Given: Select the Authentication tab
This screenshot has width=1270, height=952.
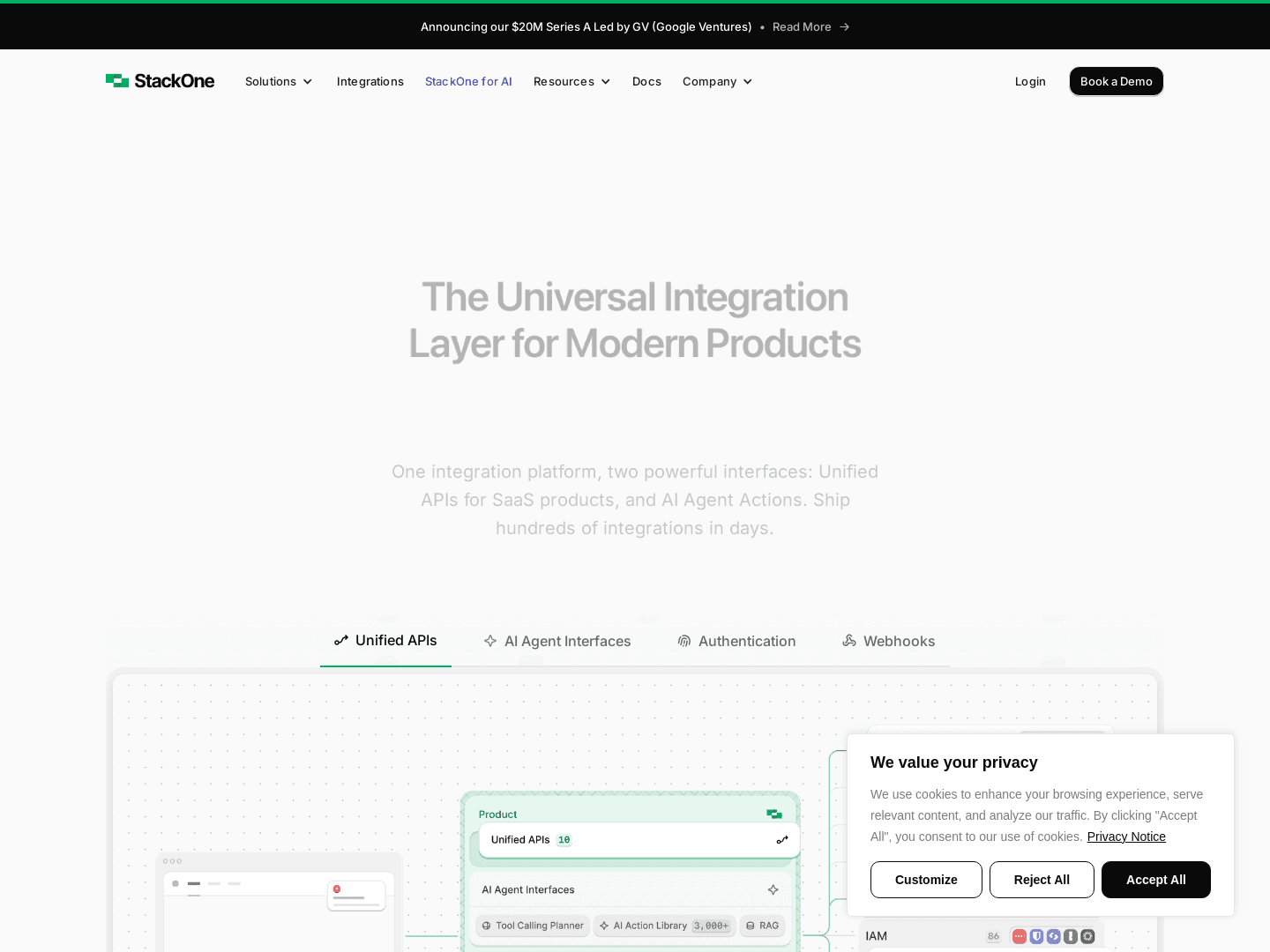Looking at the screenshot, I should [x=736, y=641].
